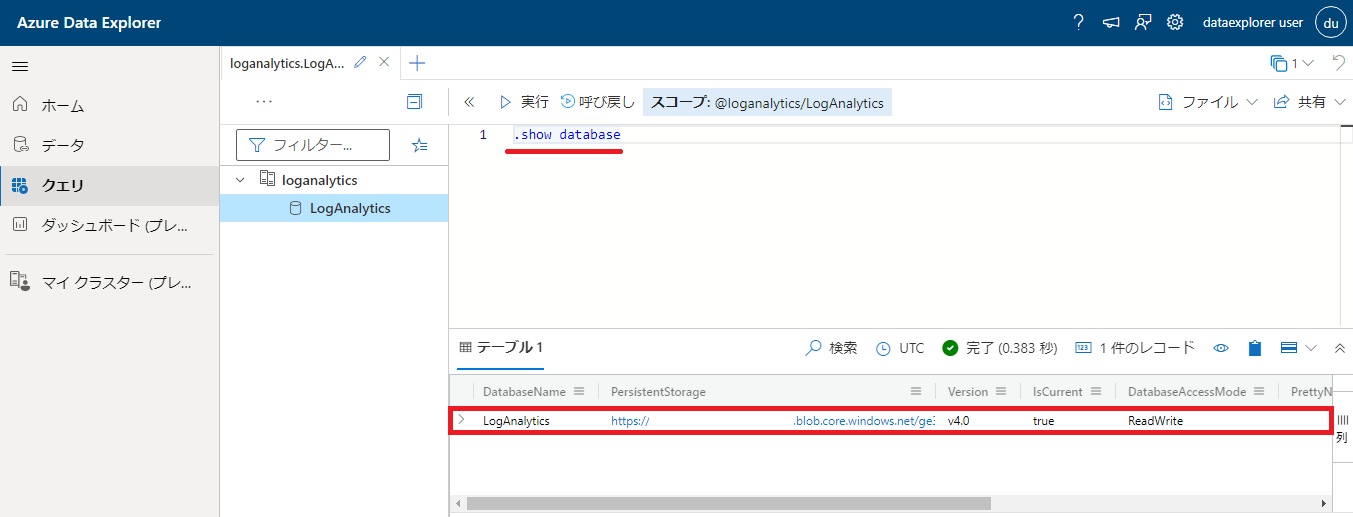
Task: Sort by the PersistentStorage column header
Action: coord(658,391)
